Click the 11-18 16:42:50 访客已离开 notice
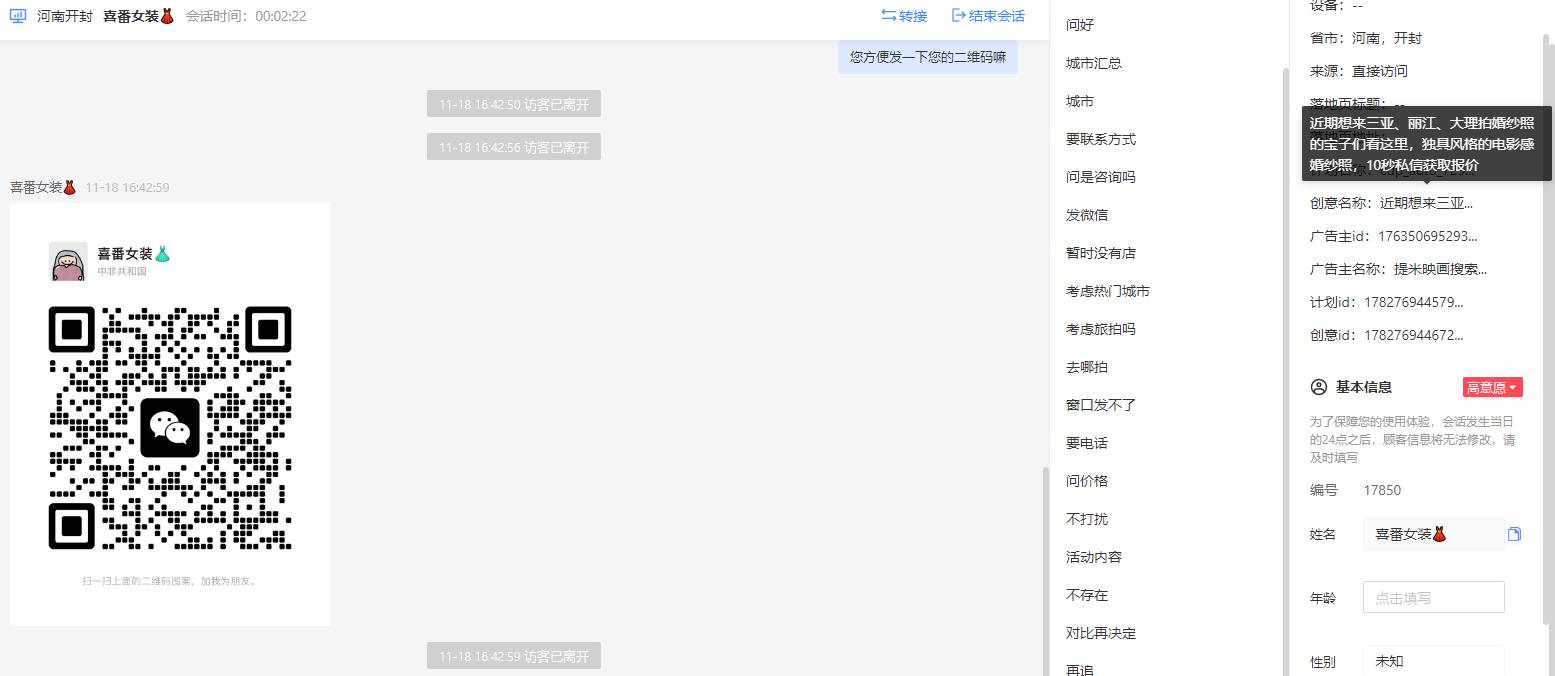The width and height of the screenshot is (1555, 676). (514, 104)
